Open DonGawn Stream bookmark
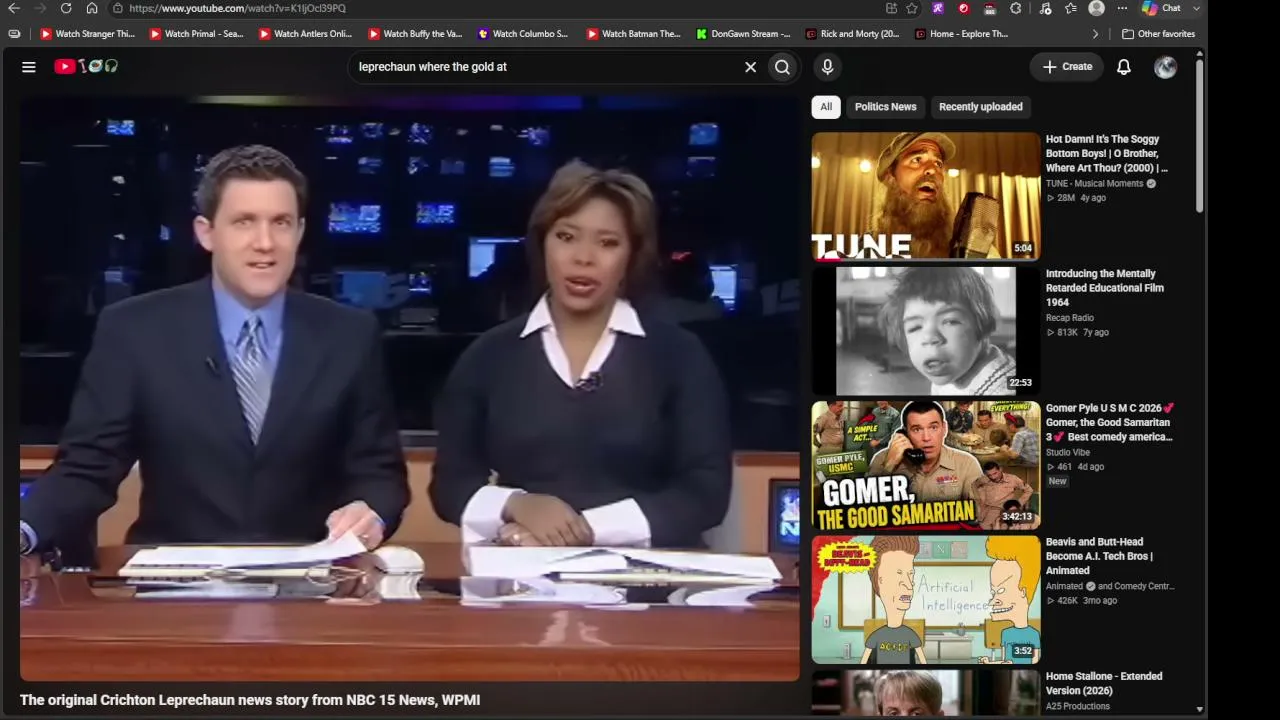The height and width of the screenshot is (720, 1280). 743,34
